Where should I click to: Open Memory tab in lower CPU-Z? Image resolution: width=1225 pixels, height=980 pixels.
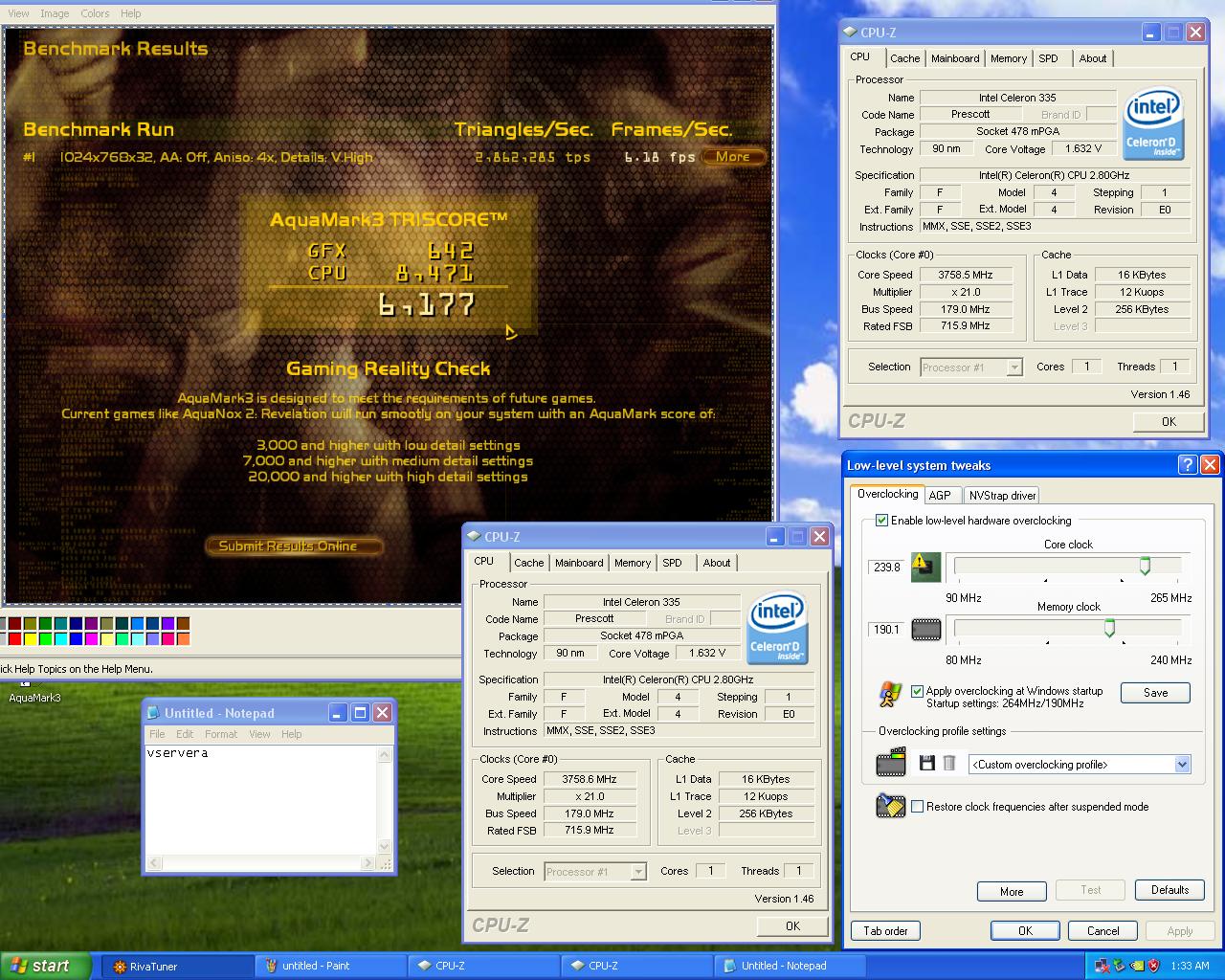(x=633, y=563)
